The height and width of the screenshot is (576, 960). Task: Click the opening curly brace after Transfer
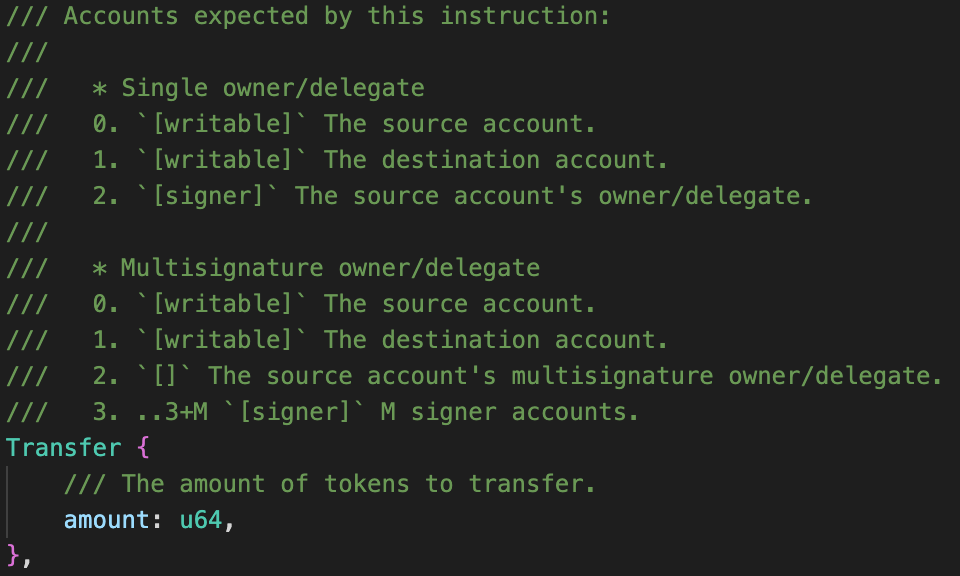click(x=143, y=448)
